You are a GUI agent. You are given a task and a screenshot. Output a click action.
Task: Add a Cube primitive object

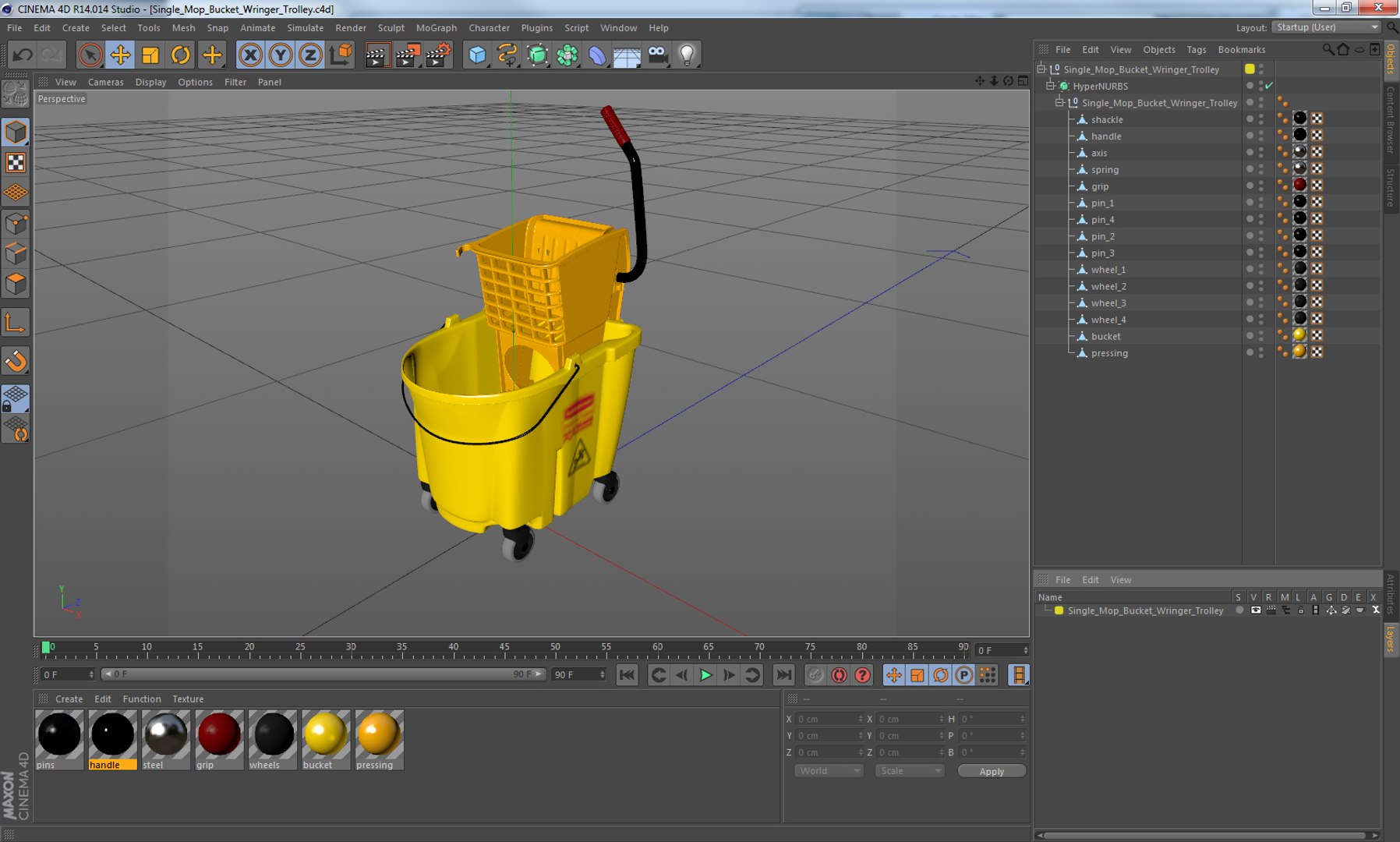477,55
